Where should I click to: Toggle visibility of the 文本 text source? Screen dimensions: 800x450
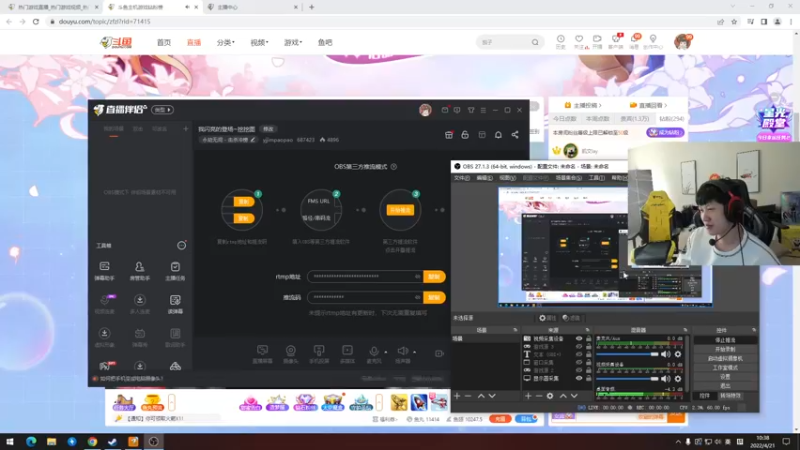[x=579, y=354]
